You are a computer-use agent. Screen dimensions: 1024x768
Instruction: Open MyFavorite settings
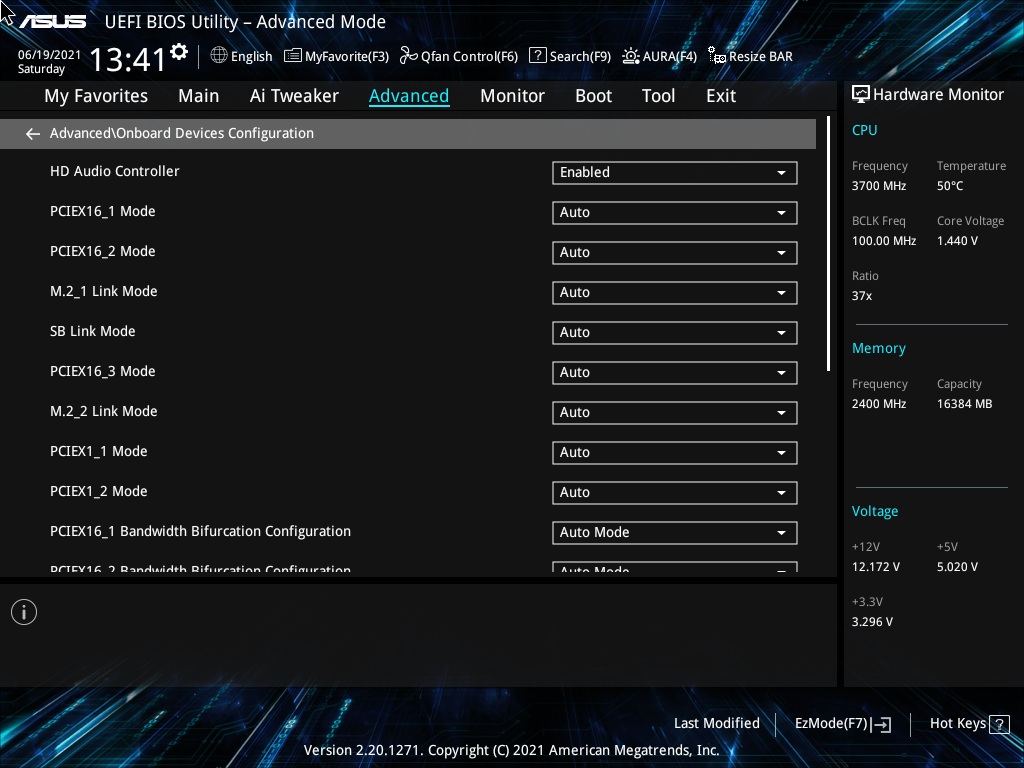pyautogui.click(x=336, y=56)
